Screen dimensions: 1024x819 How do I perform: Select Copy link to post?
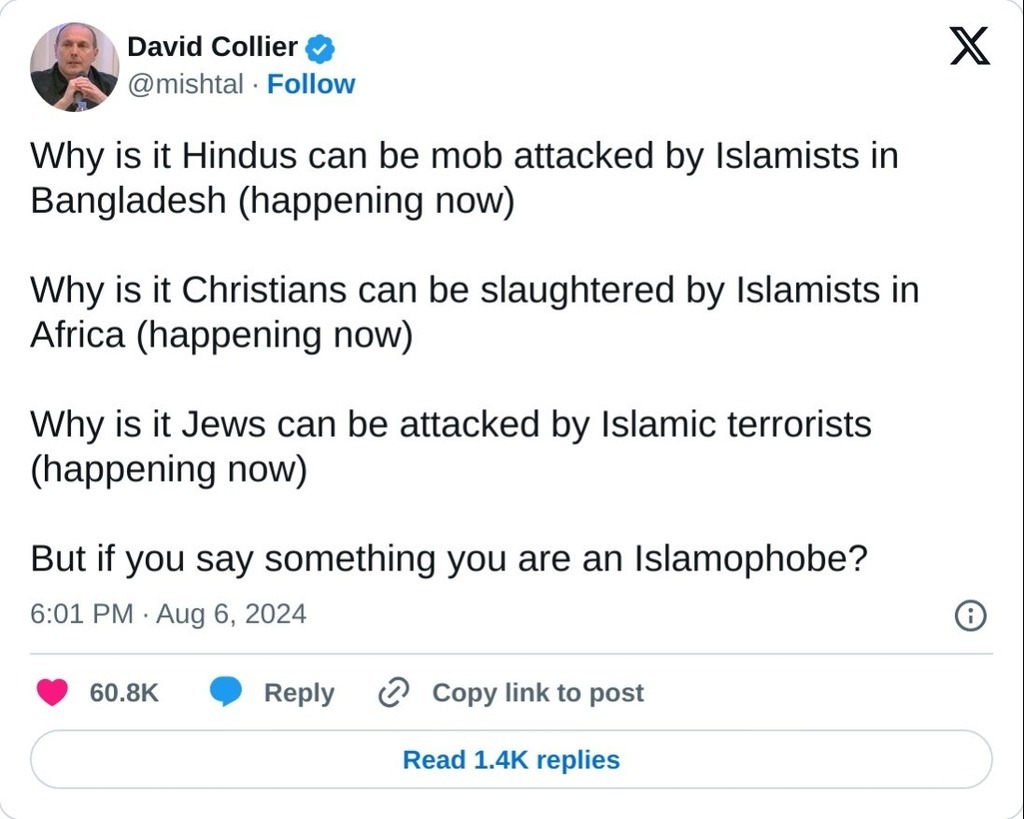(x=537, y=692)
